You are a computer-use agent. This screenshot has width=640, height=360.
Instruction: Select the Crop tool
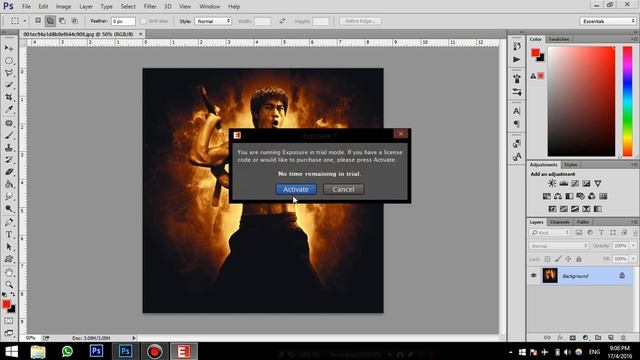coord(9,97)
